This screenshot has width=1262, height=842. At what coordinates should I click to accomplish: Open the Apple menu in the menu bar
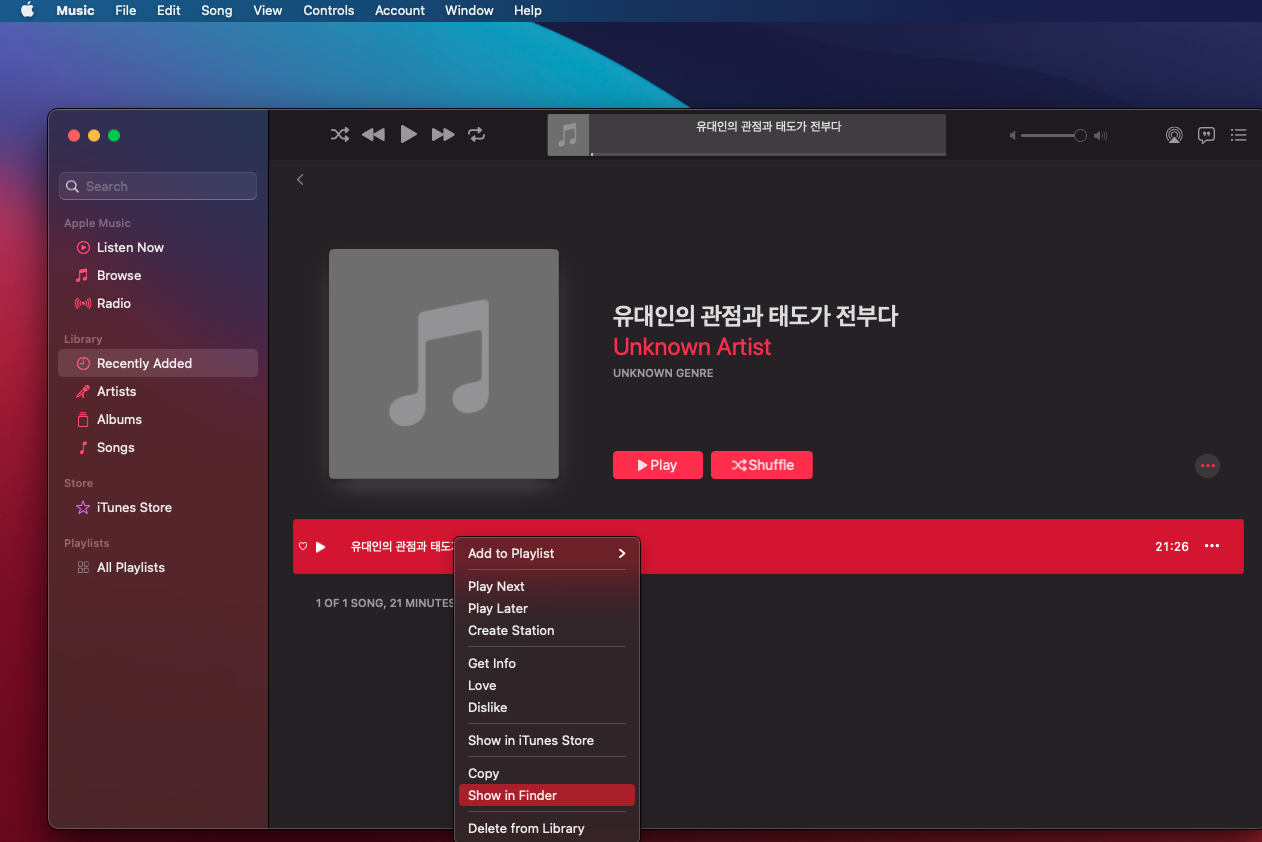click(x=28, y=10)
